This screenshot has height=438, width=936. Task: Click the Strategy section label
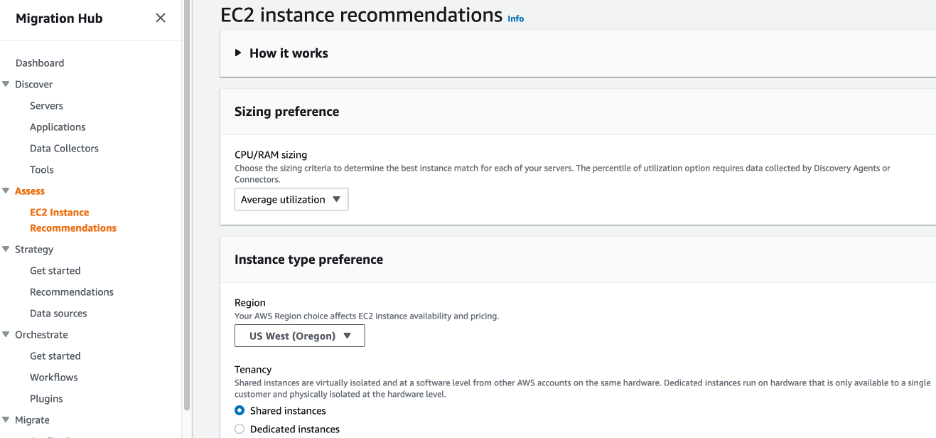pos(34,249)
